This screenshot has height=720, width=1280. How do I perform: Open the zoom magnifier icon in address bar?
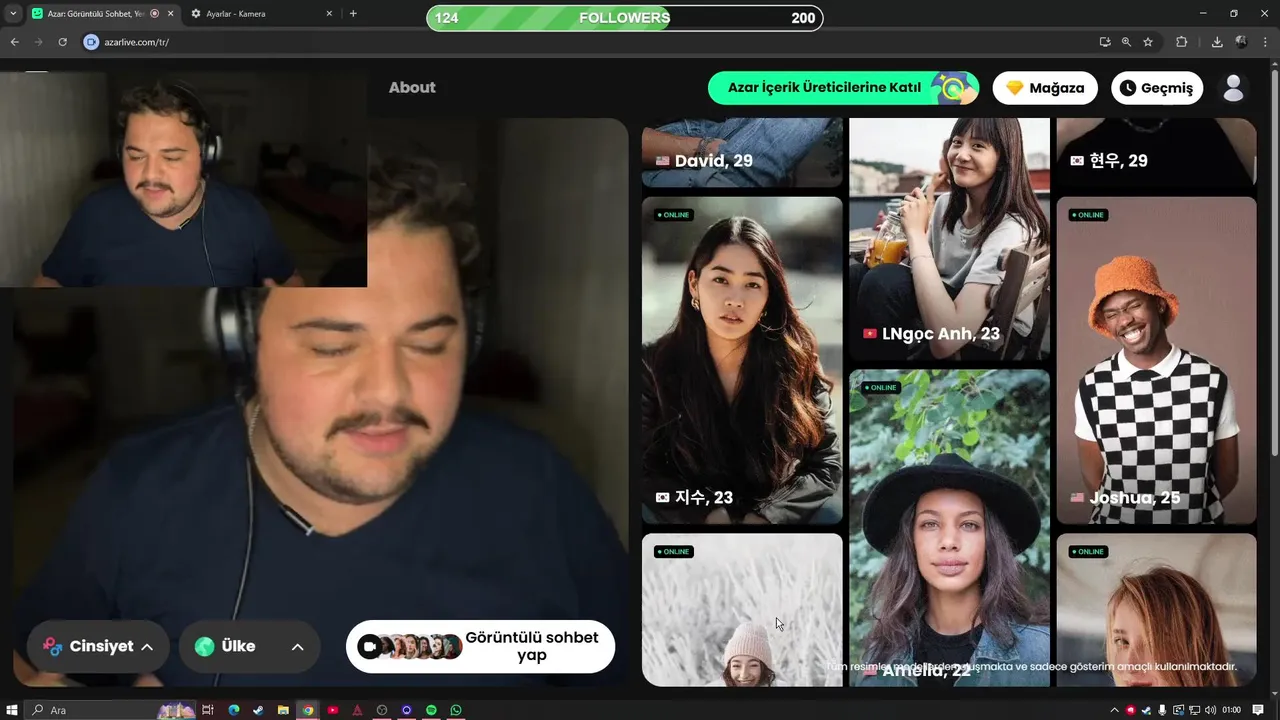tap(1126, 42)
